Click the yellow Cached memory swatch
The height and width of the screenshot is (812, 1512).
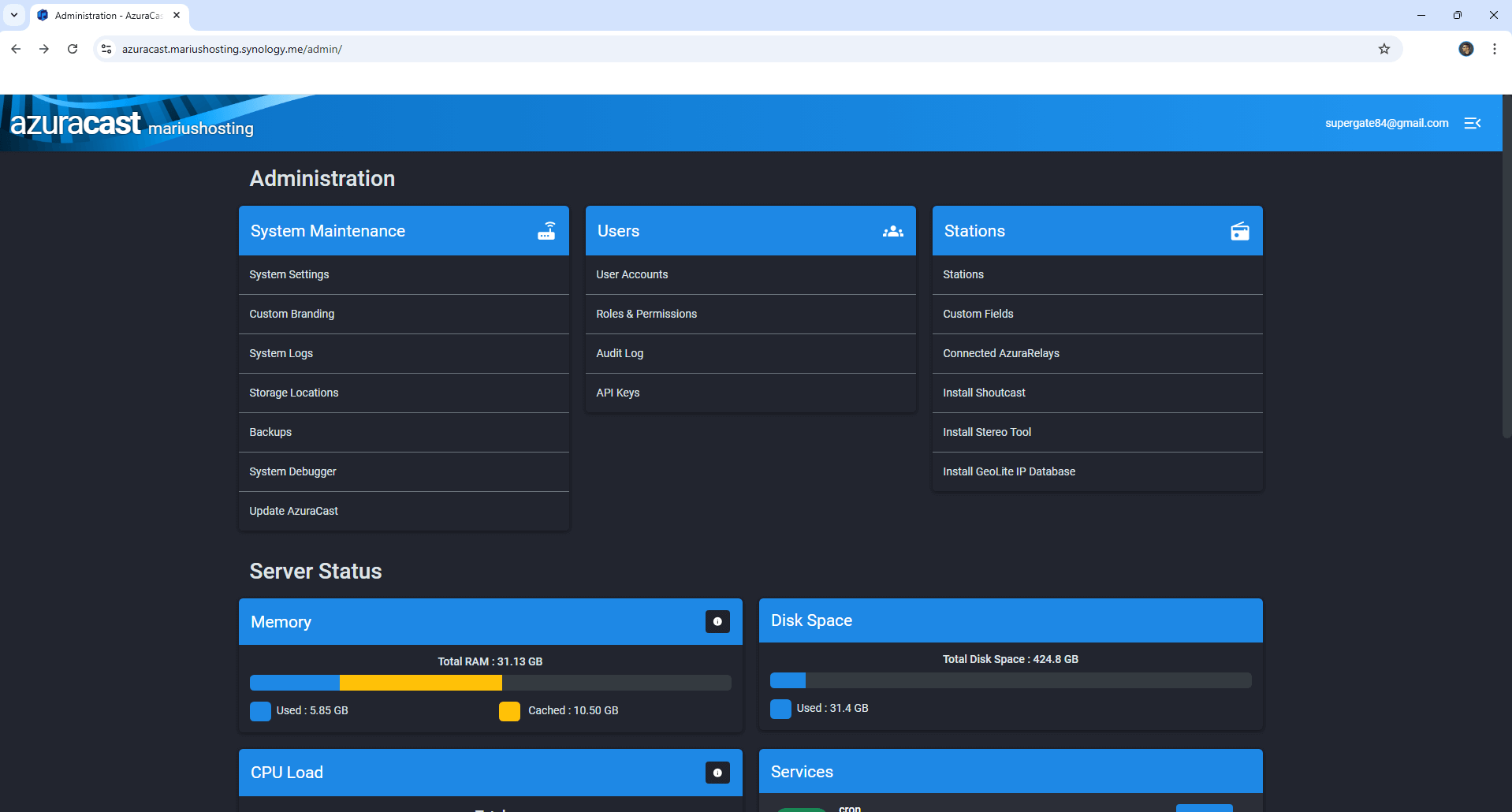click(509, 711)
